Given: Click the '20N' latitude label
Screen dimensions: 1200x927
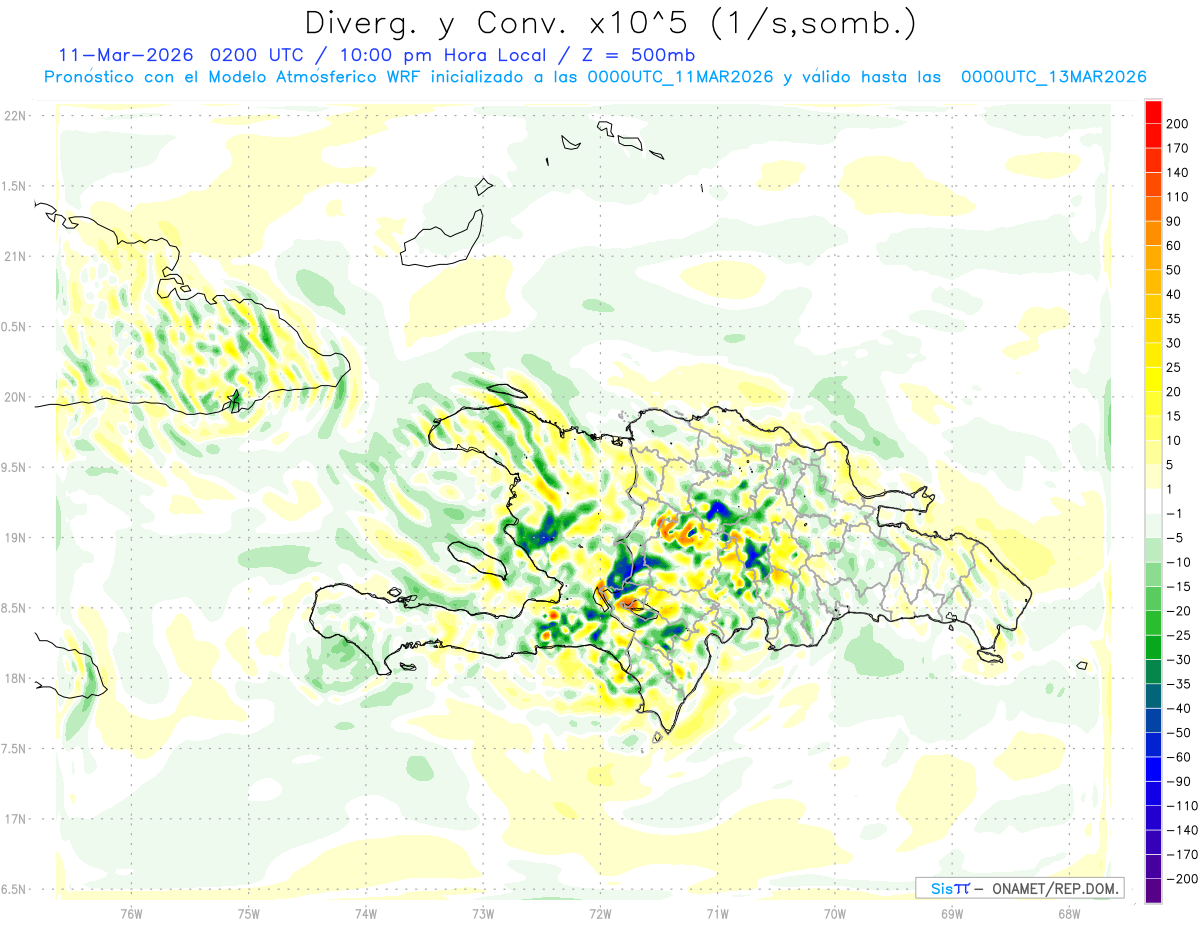Looking at the screenshot, I should pos(15,397).
